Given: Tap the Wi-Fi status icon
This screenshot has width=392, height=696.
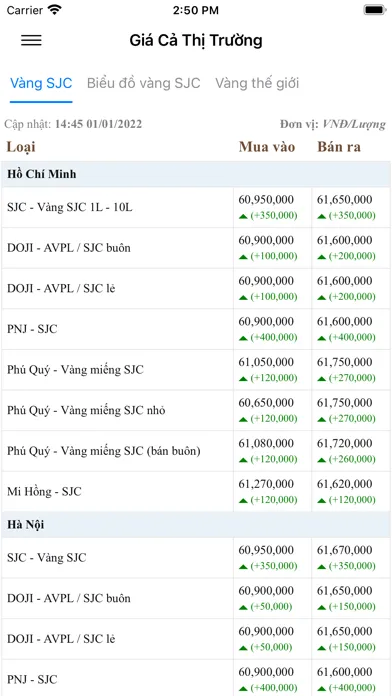Looking at the screenshot, I should click(x=55, y=10).
